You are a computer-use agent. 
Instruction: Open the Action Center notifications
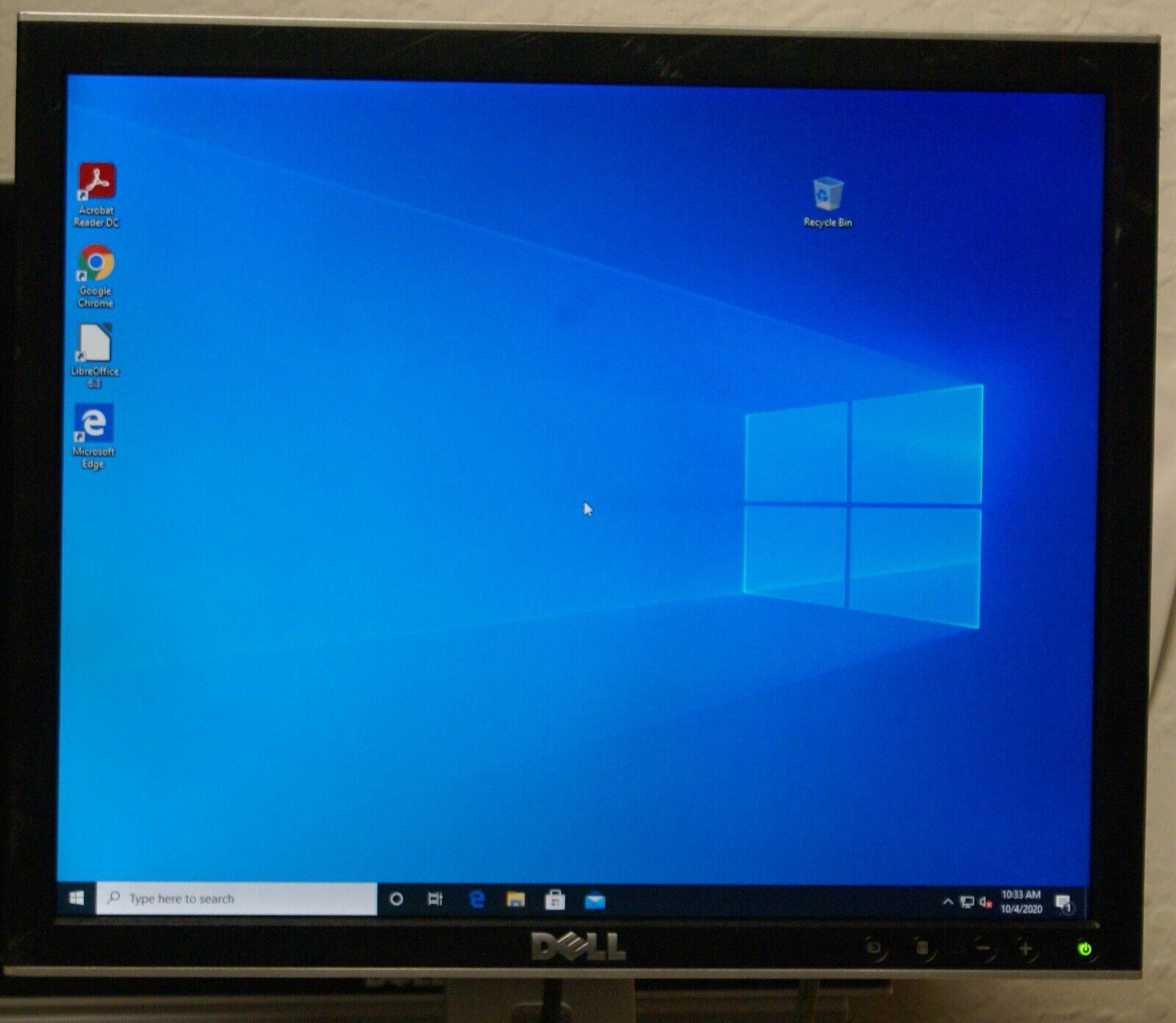[1063, 903]
